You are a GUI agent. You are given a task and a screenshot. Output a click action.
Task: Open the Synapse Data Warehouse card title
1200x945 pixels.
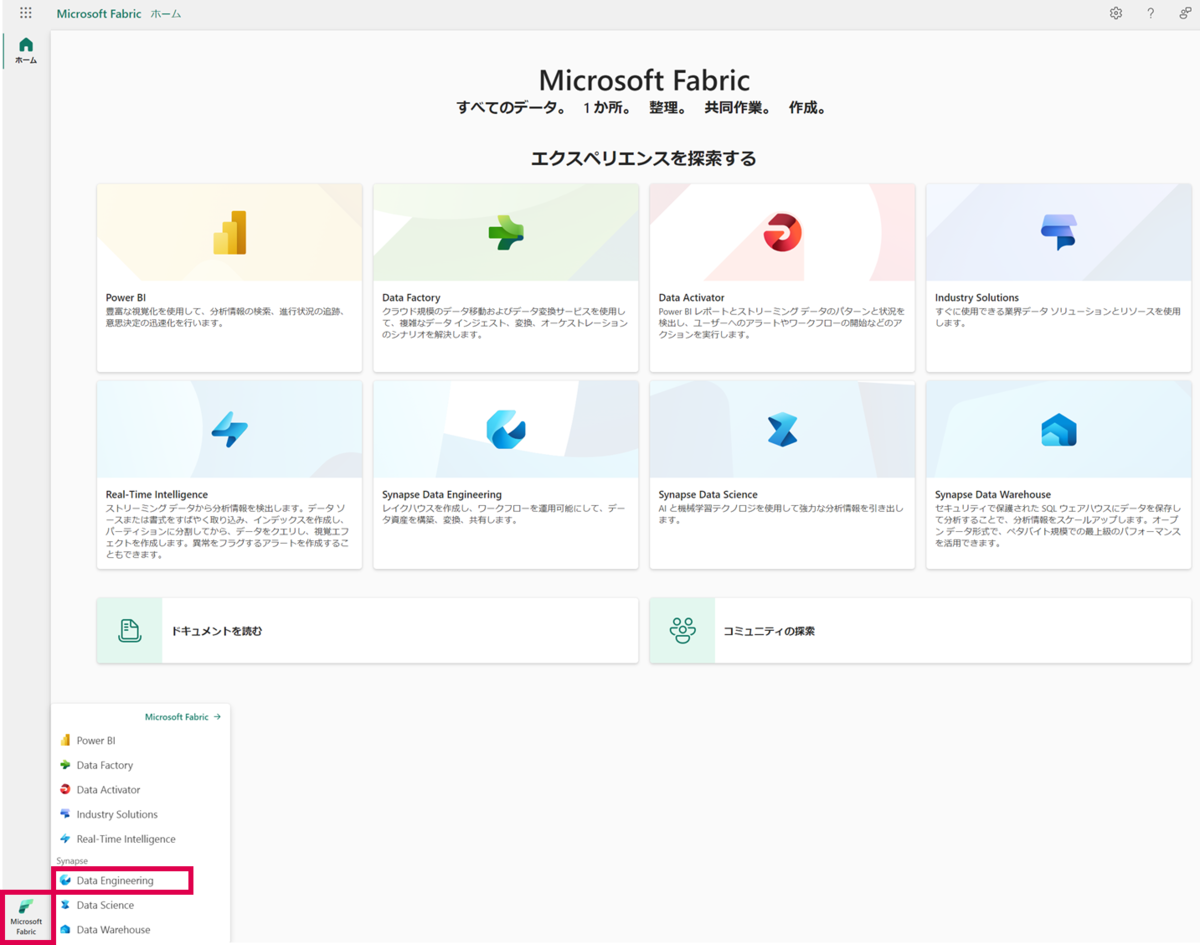[x=993, y=495]
